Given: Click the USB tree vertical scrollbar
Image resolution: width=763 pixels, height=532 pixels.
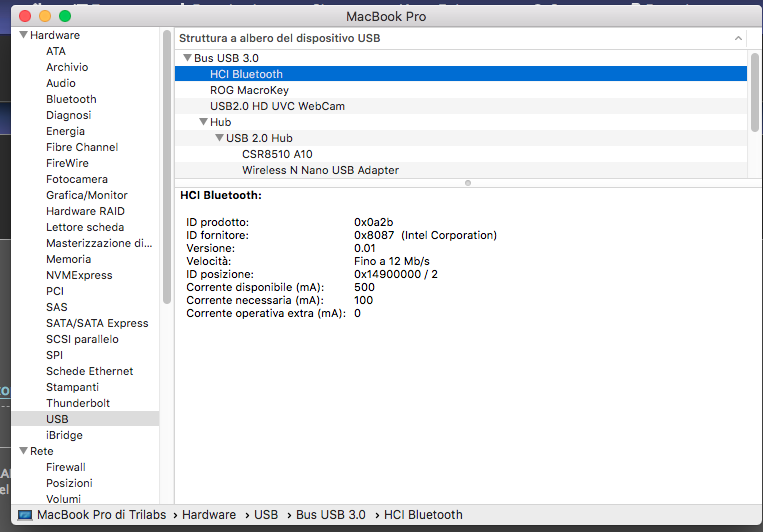Looking at the screenshot, I should tap(755, 92).
